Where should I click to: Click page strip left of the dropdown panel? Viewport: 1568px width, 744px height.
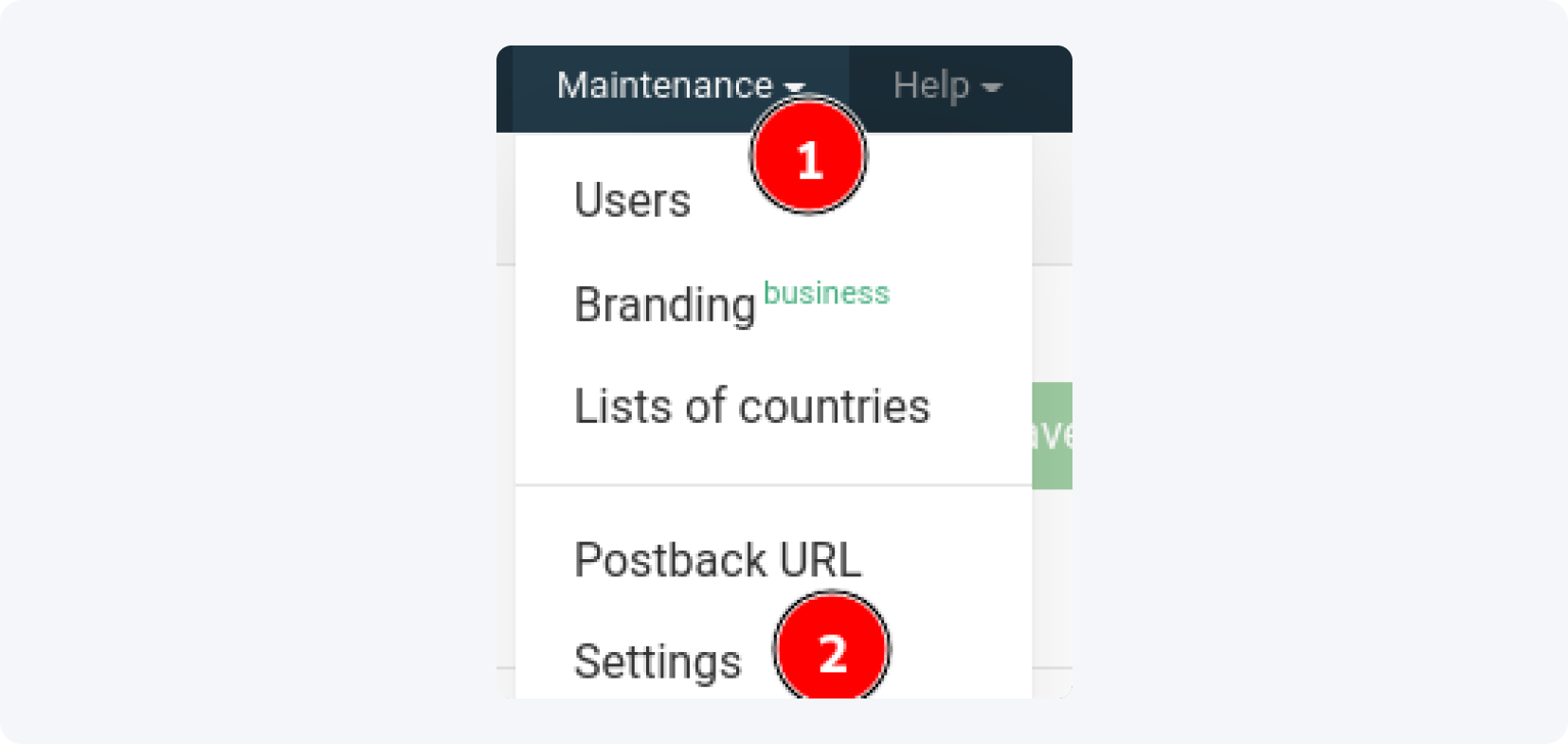coord(506,426)
